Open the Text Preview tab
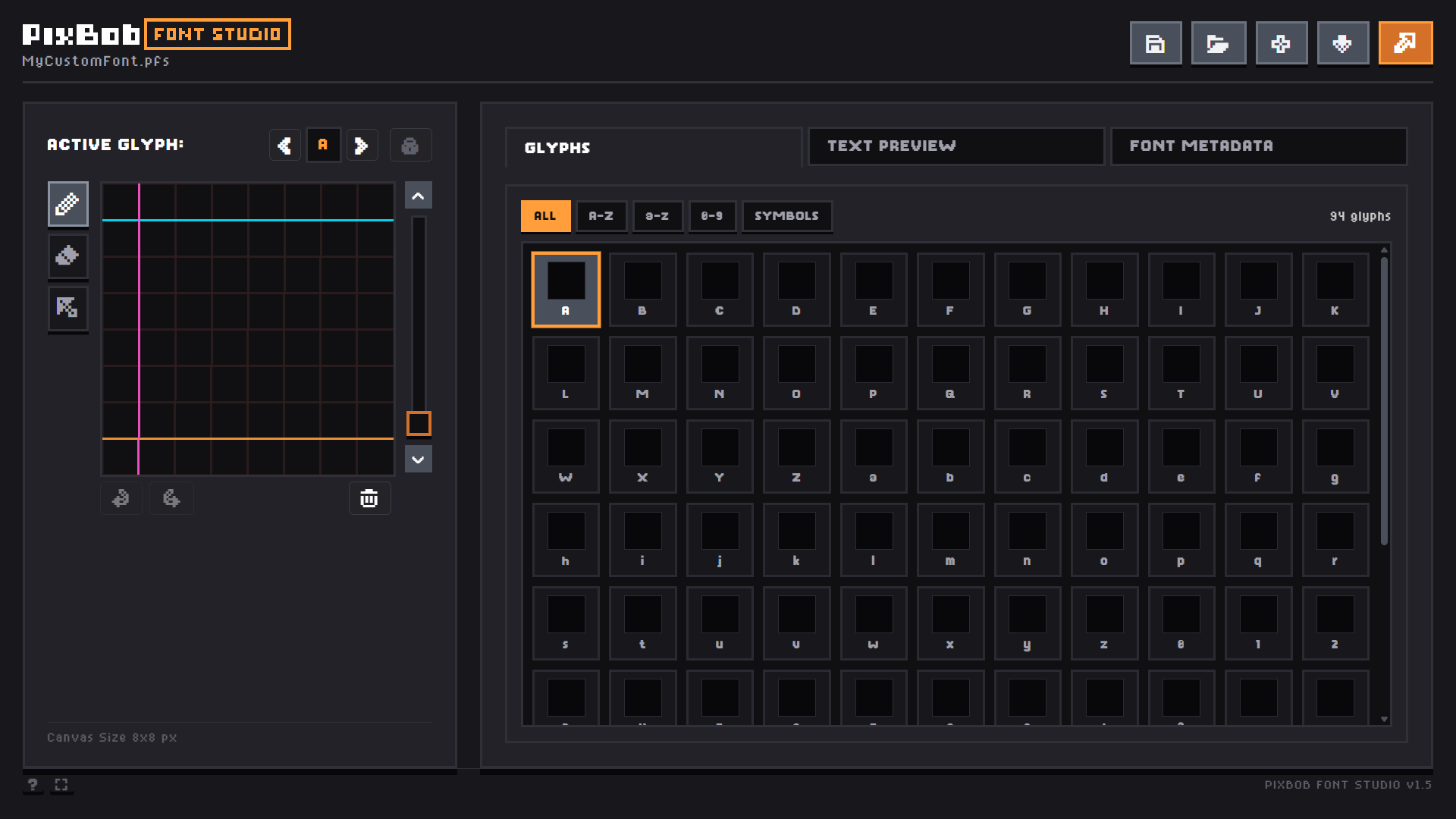Screen dimensions: 1456x819 955,146
